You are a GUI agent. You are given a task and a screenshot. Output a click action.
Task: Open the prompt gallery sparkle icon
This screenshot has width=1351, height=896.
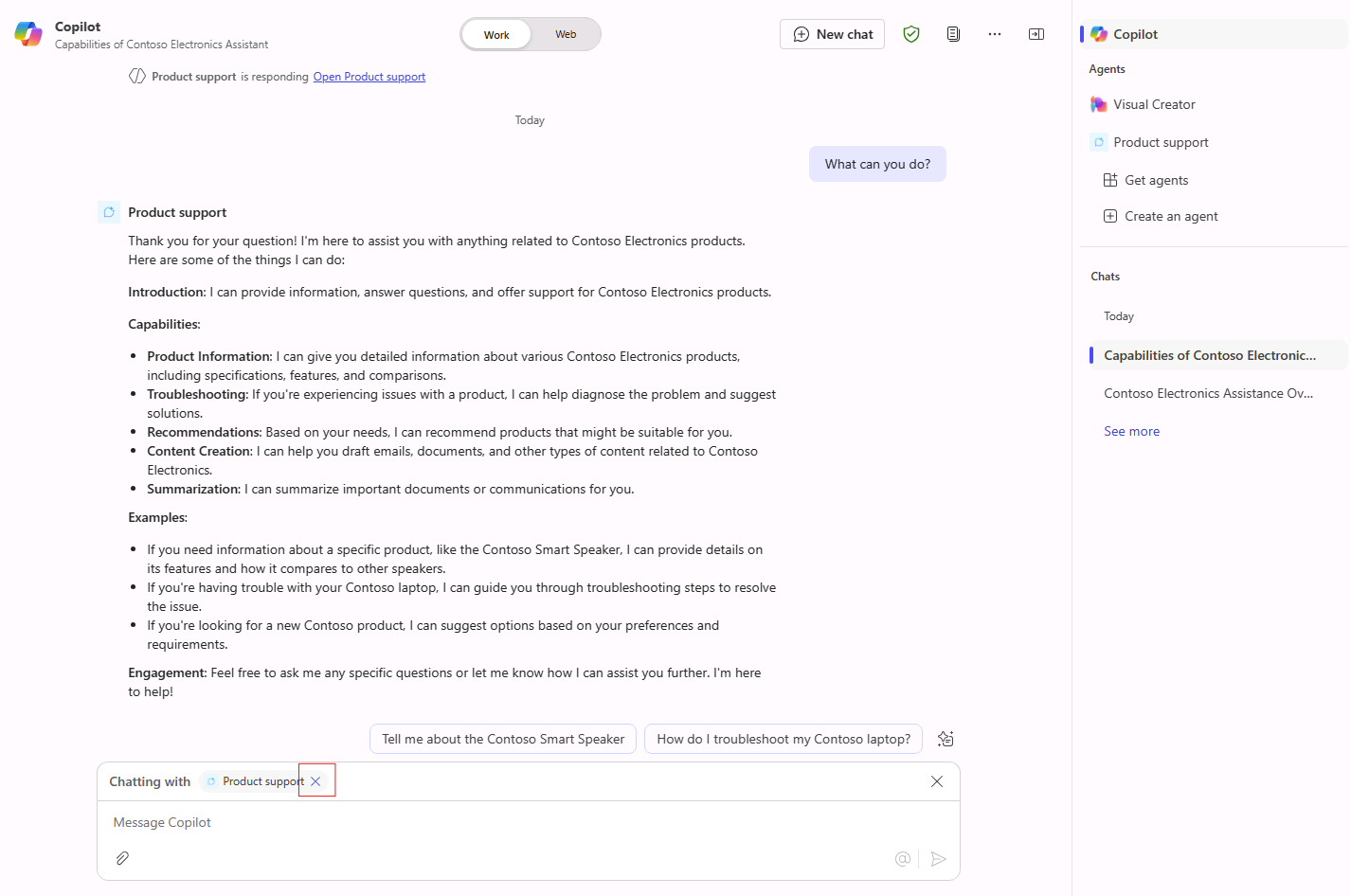pos(946,739)
